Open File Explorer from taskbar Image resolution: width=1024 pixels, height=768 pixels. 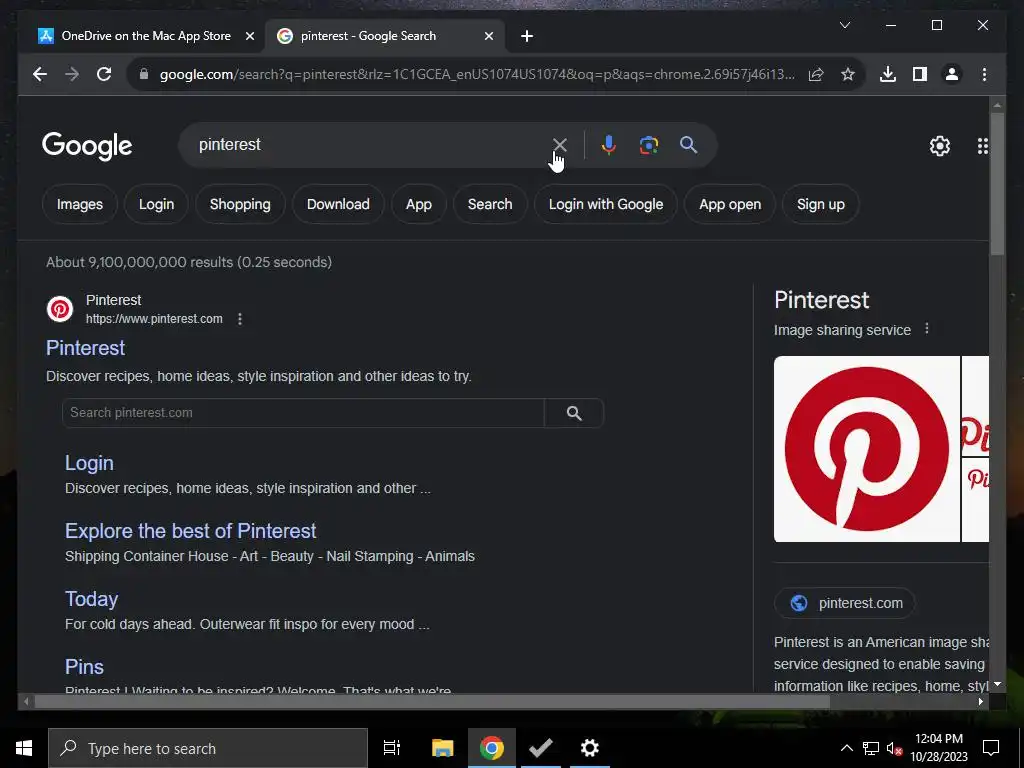pyautogui.click(x=442, y=748)
